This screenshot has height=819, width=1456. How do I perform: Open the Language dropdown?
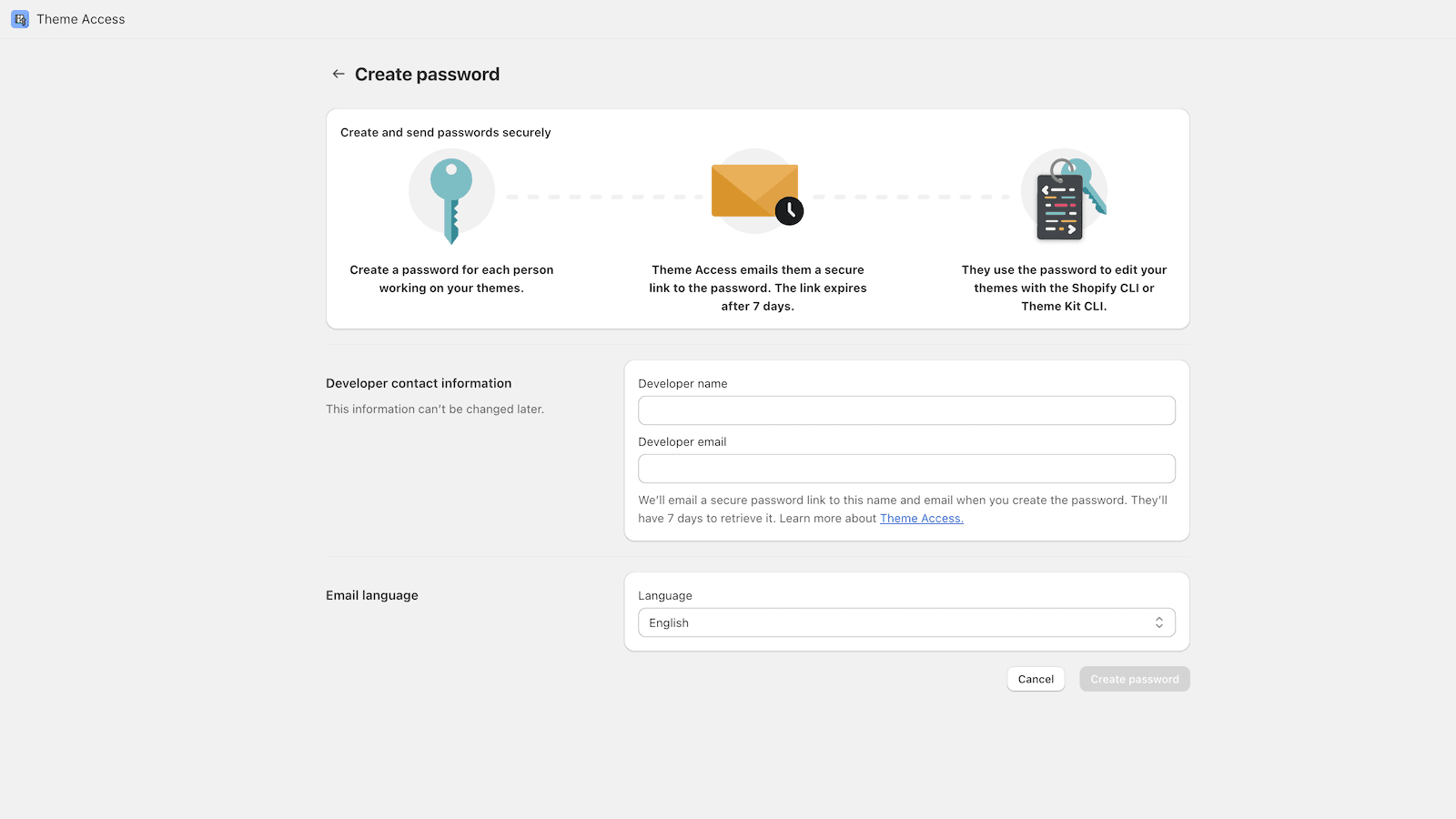click(906, 622)
